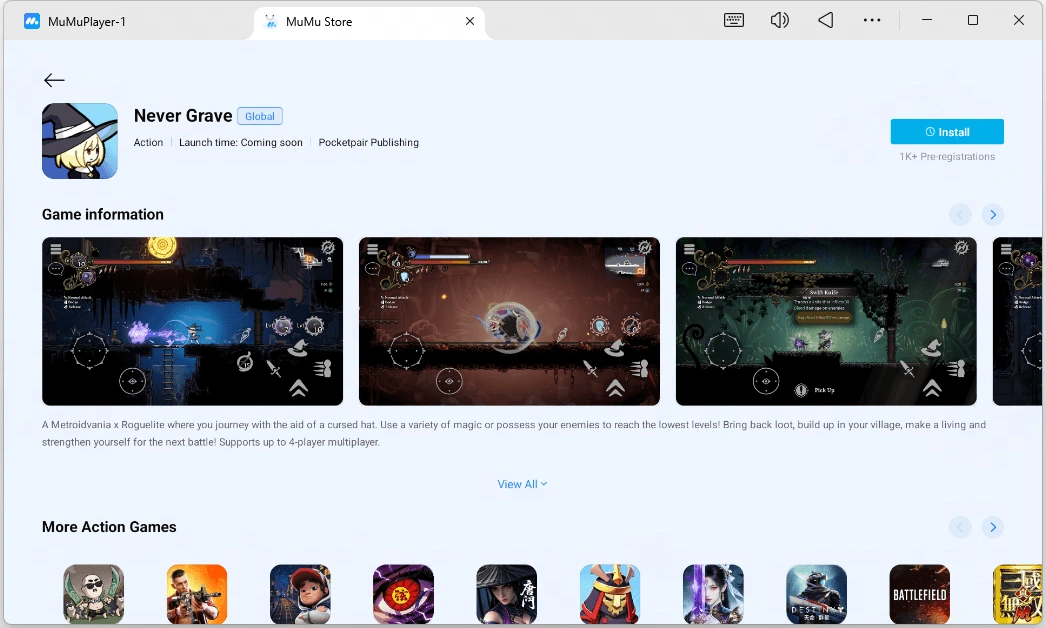Click the MuMuPlayer logo icon
This screenshot has height=628, width=1046.
[32, 21]
